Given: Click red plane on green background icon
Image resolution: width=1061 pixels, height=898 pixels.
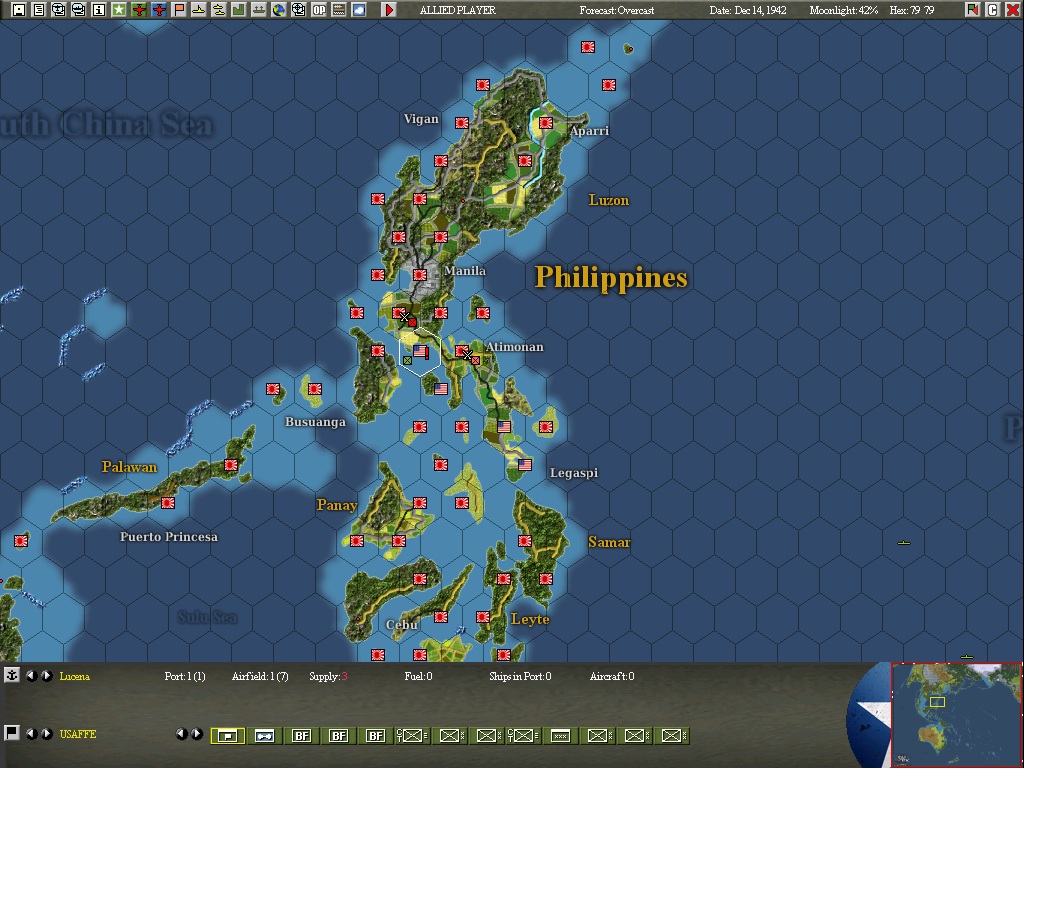Looking at the screenshot, I should (139, 9).
